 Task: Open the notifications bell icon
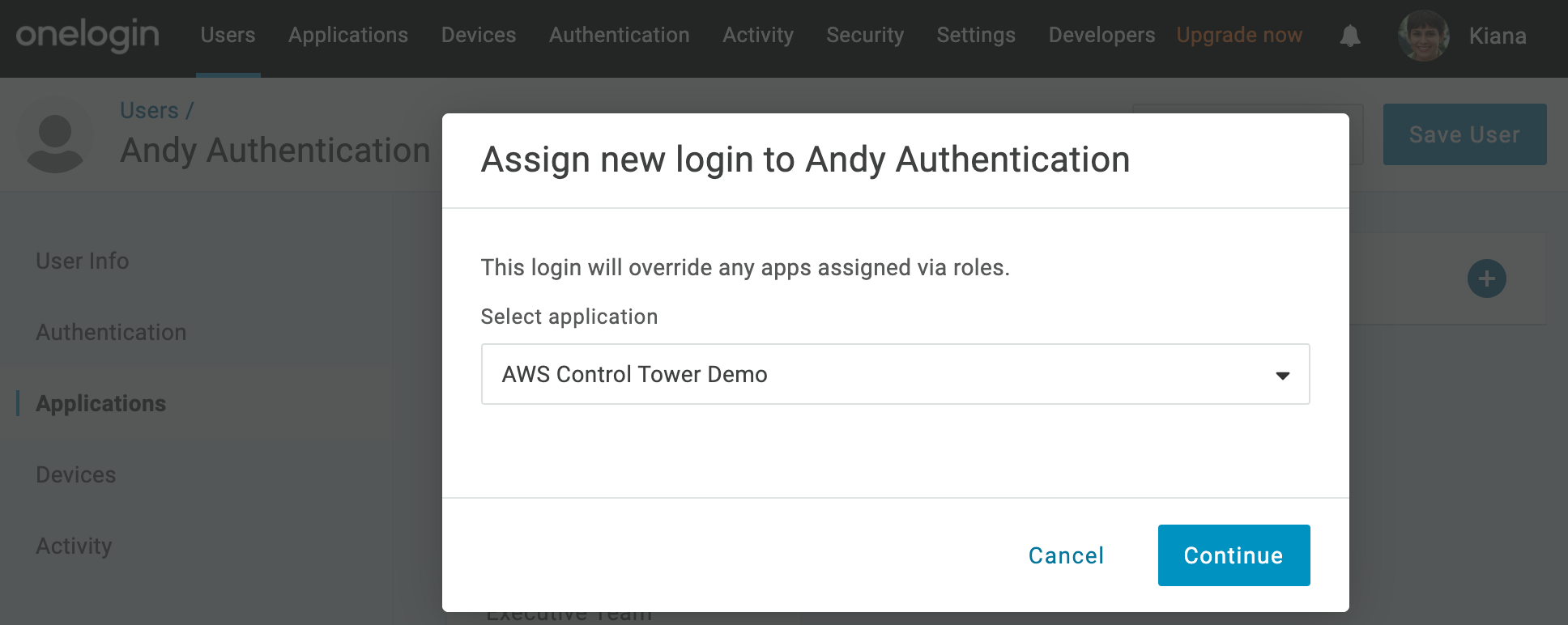(1349, 36)
